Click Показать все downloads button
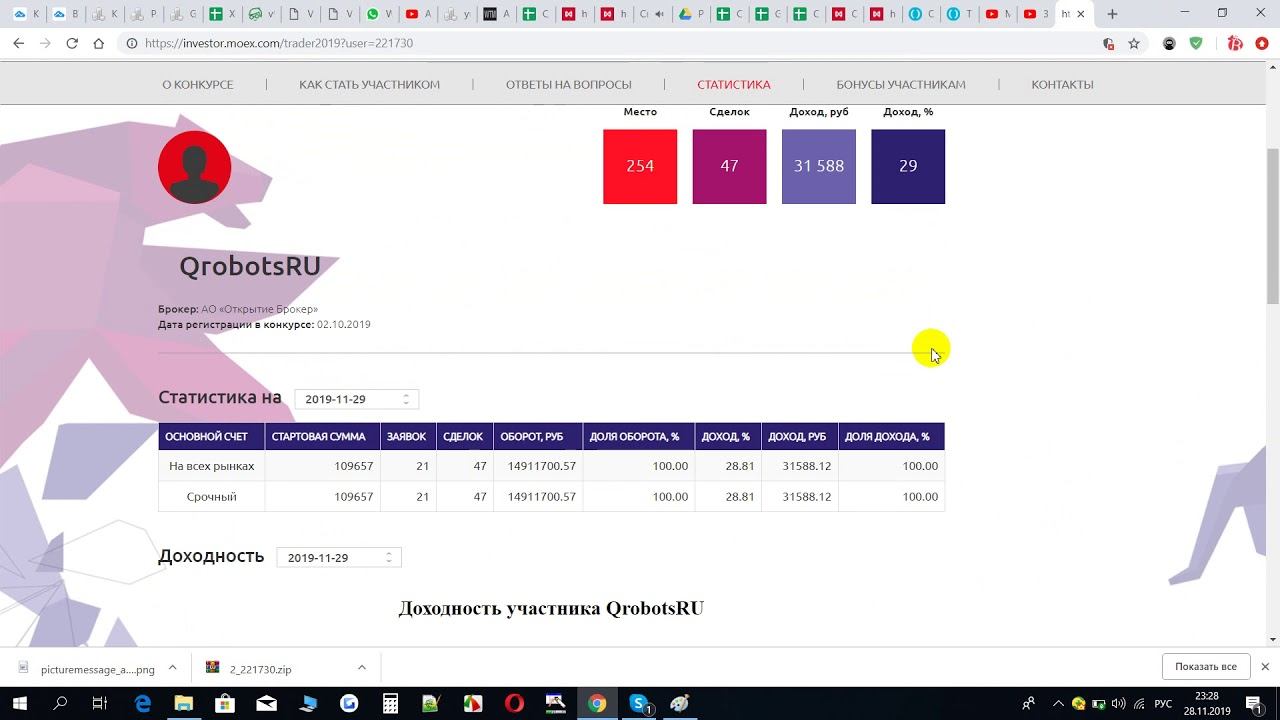The width and height of the screenshot is (1280, 720). click(x=1206, y=667)
